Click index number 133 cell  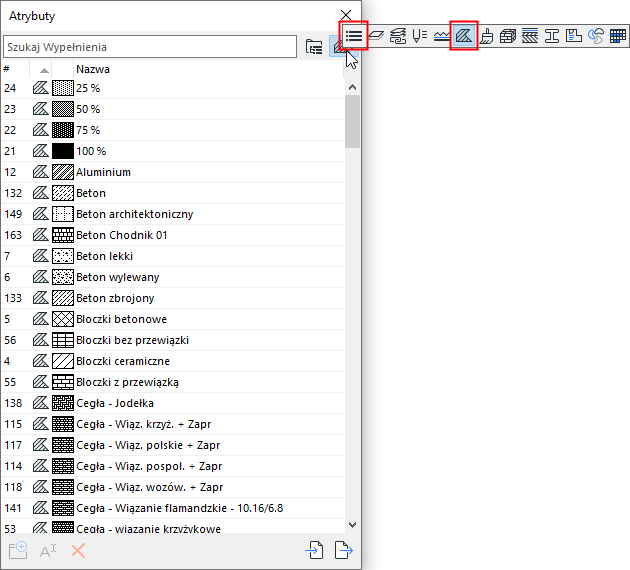tap(13, 298)
